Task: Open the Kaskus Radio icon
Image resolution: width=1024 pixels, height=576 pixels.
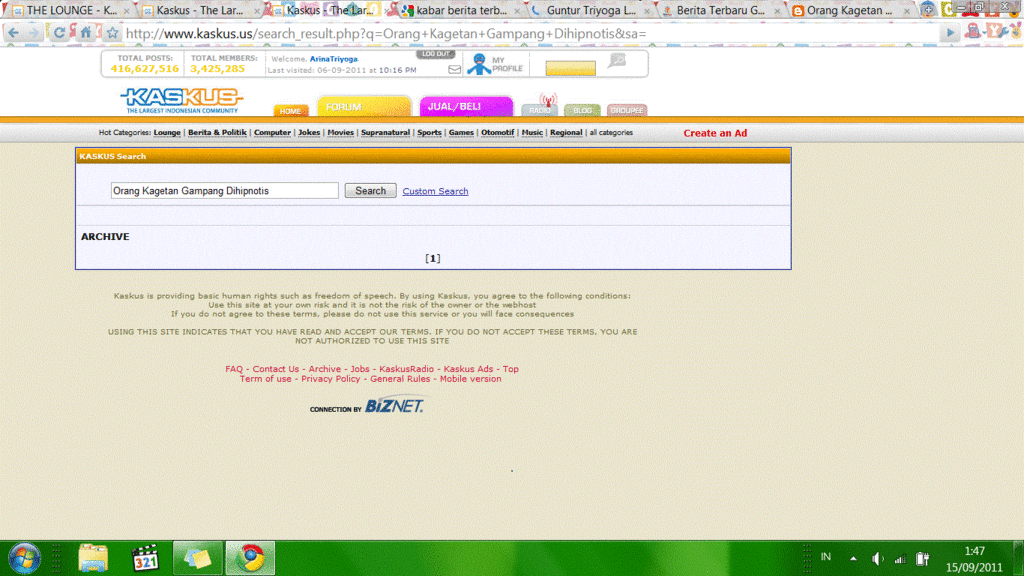Action: point(541,106)
